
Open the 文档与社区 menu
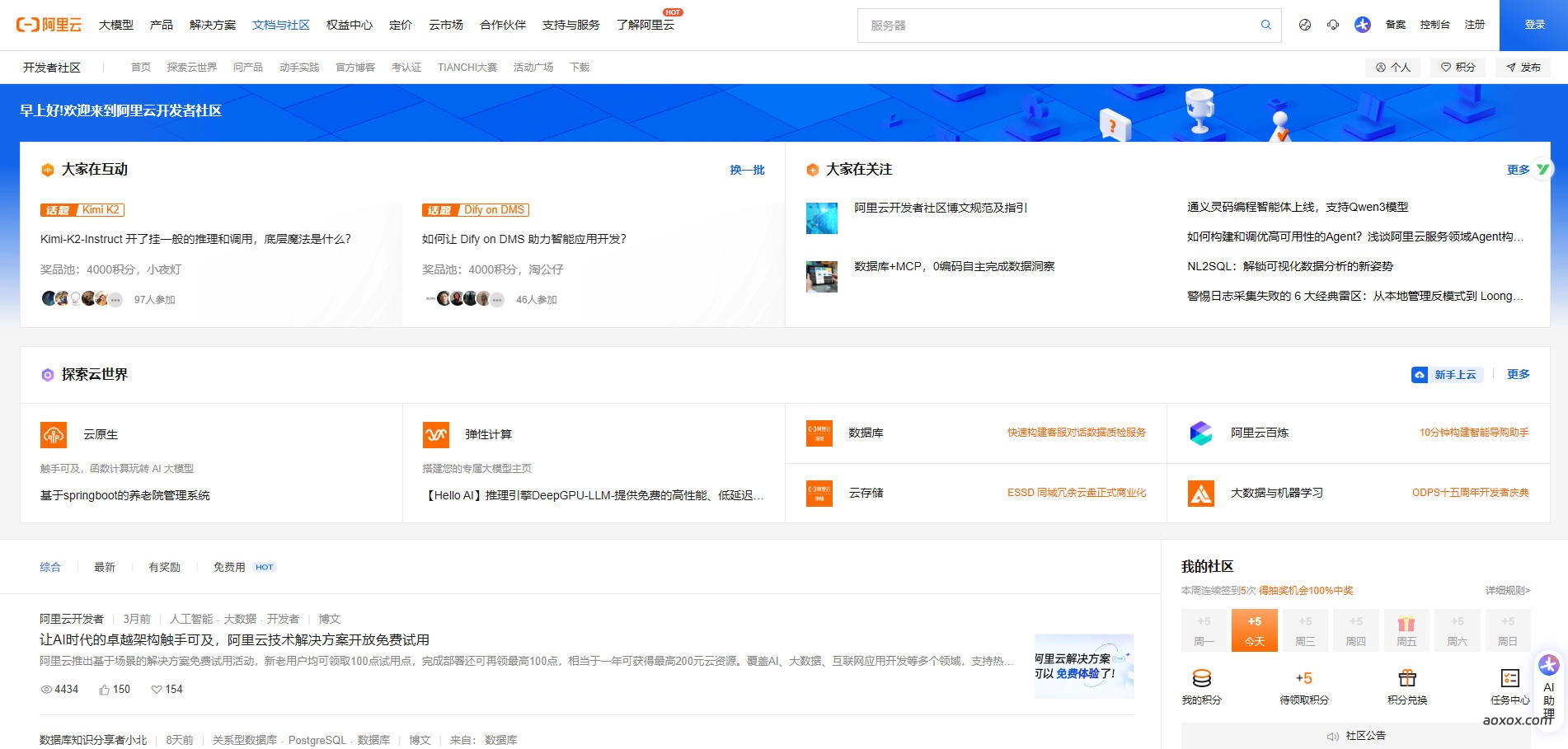click(x=280, y=25)
